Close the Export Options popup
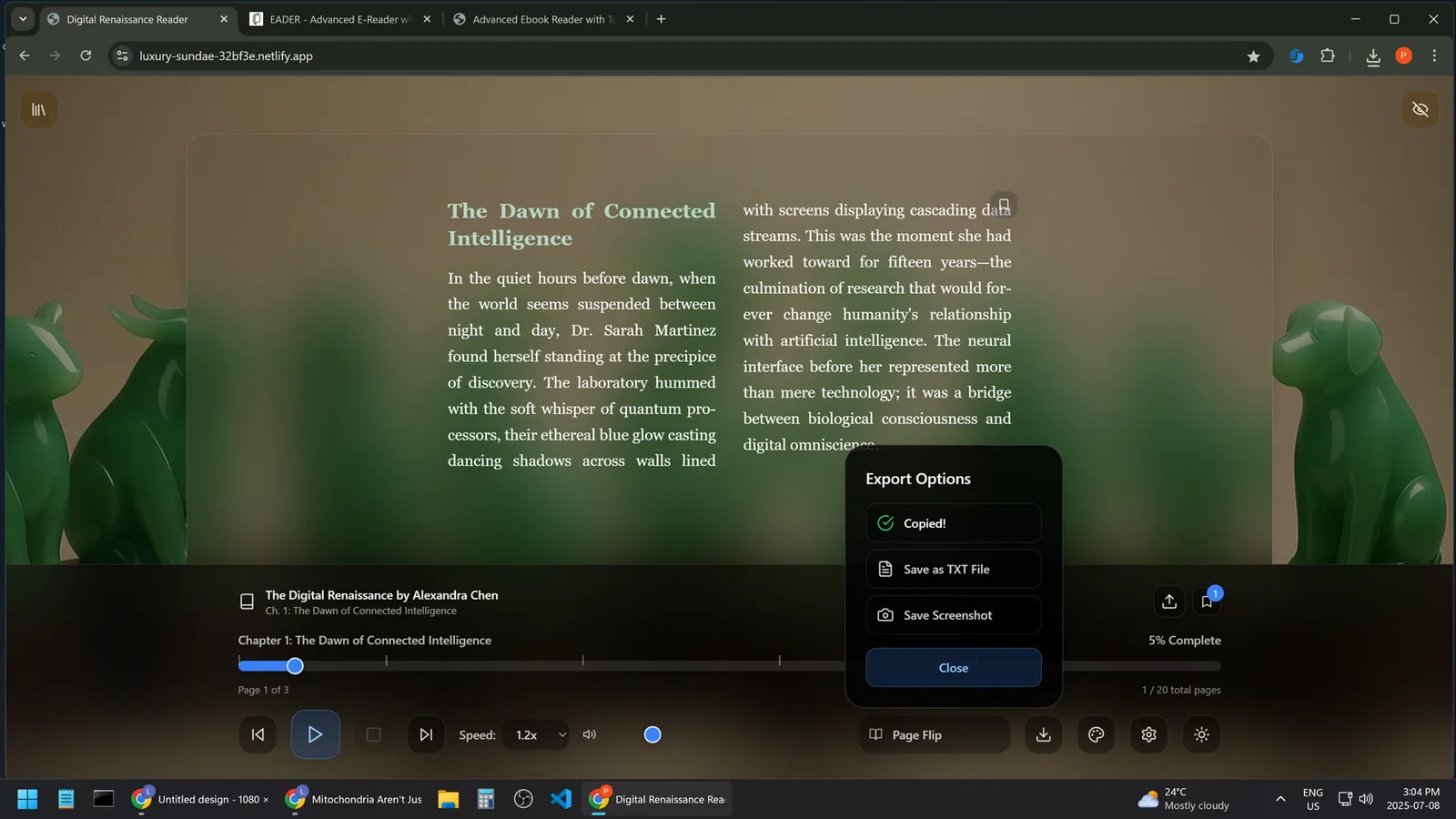This screenshot has width=1456, height=819. (x=954, y=668)
